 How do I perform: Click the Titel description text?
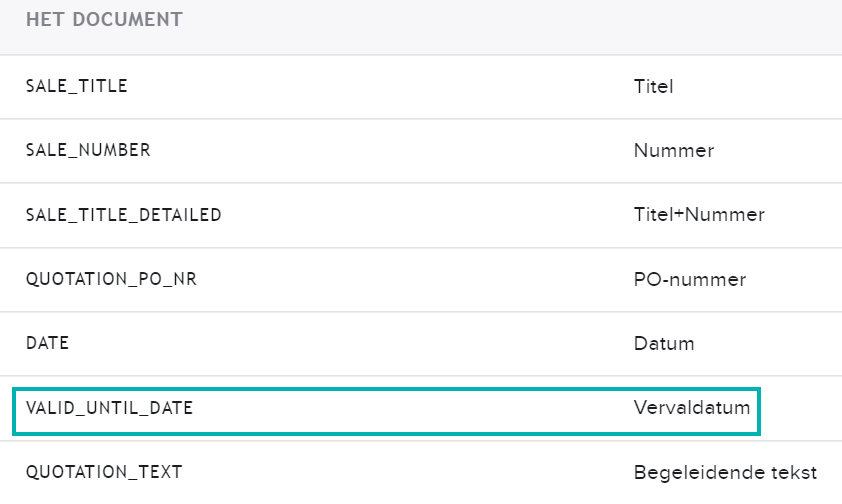point(653,86)
